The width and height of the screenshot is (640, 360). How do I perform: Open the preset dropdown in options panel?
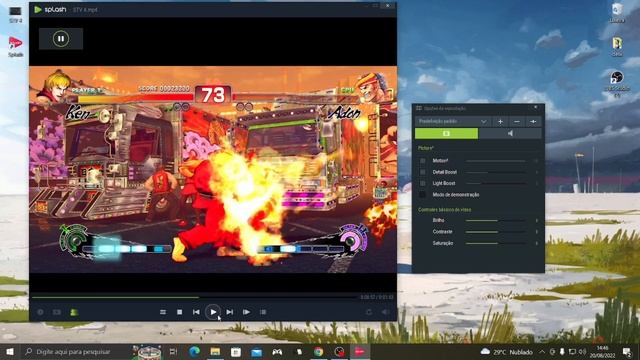453,121
